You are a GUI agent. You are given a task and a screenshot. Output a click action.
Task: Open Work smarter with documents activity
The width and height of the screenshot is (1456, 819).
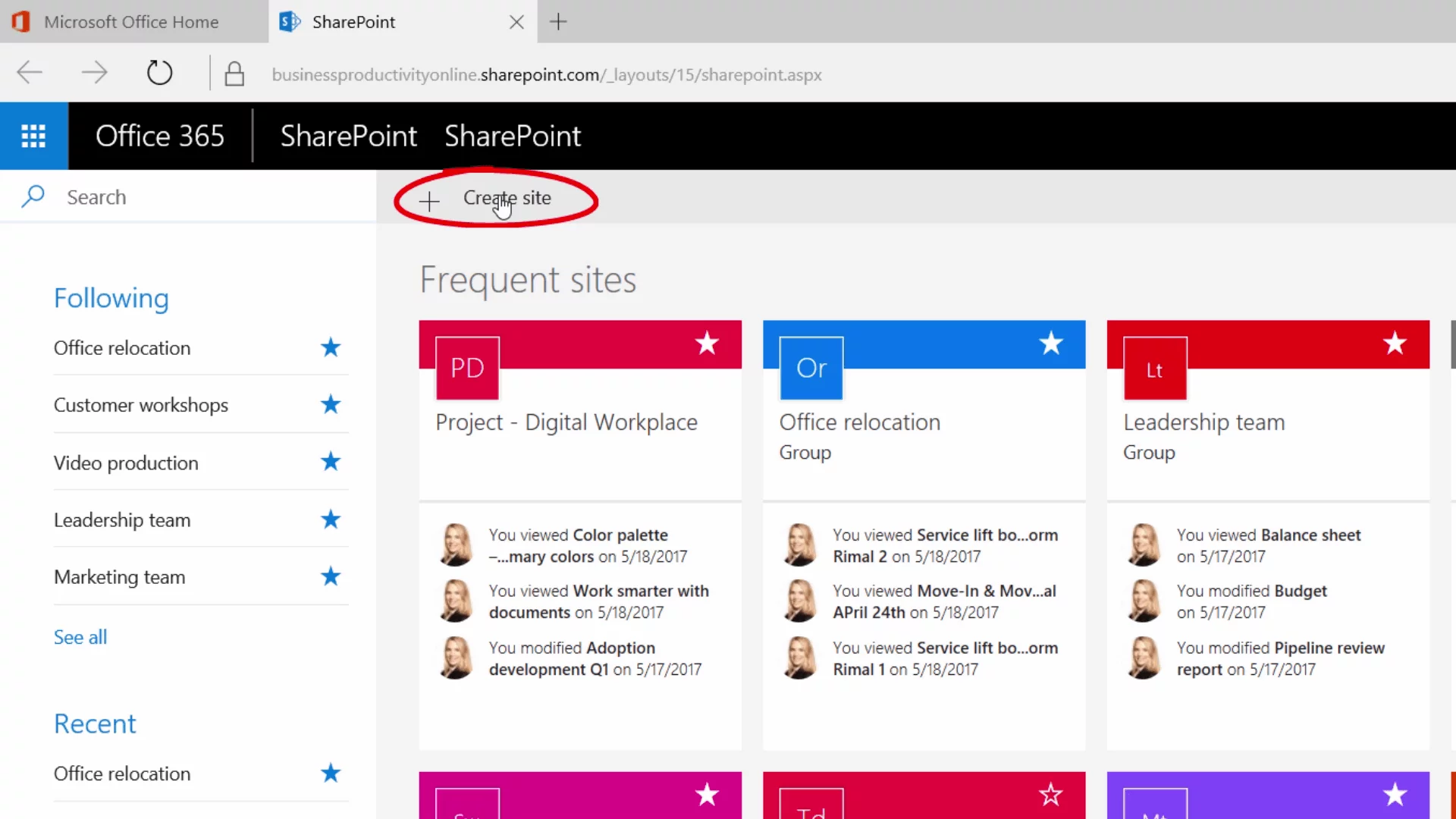pos(599,602)
